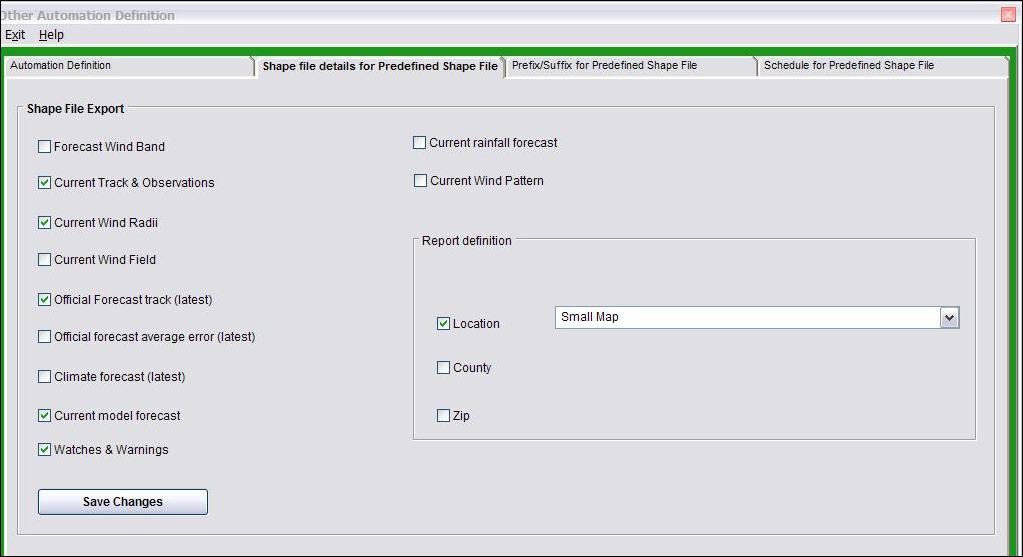
Task: Enable the Forecast Wind Band checkbox
Action: click(x=44, y=147)
